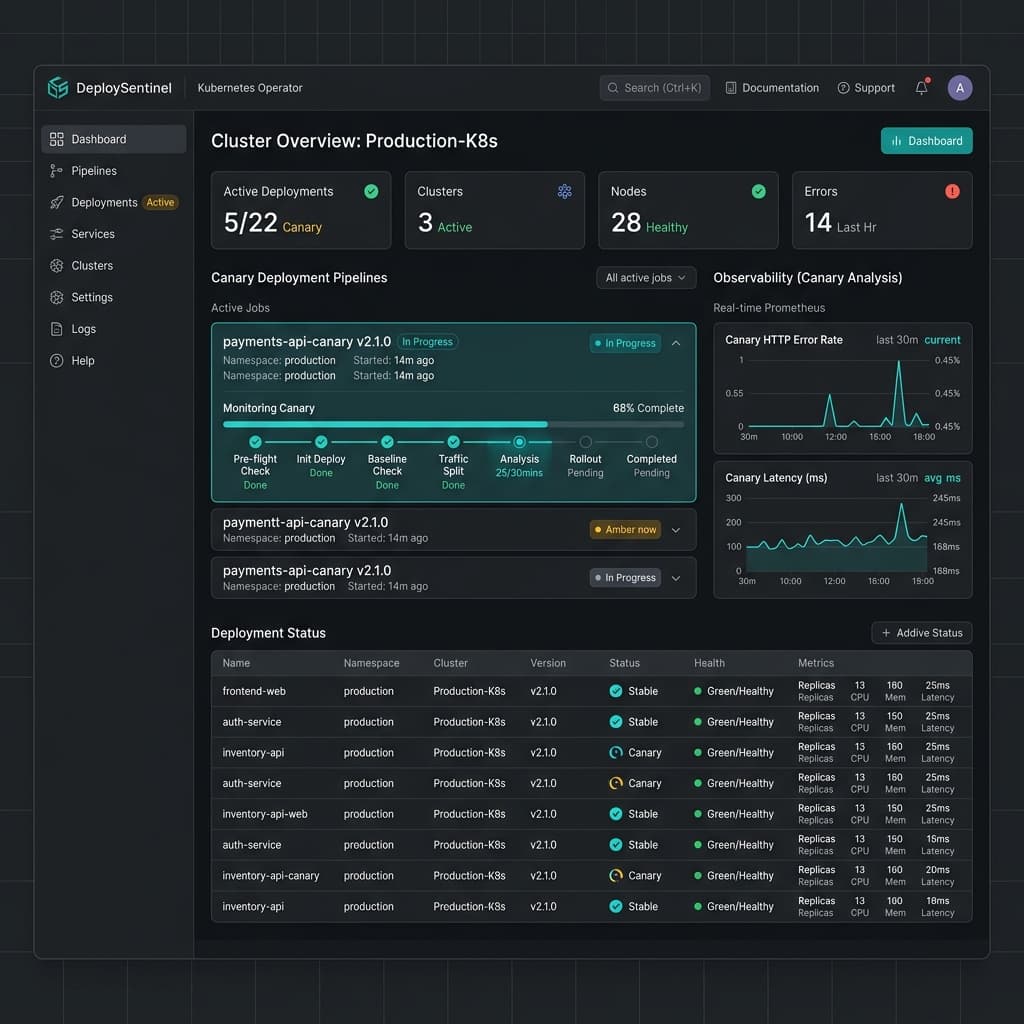Click the search magnifier icon
The height and width of the screenshot is (1024, 1024).
(613, 88)
